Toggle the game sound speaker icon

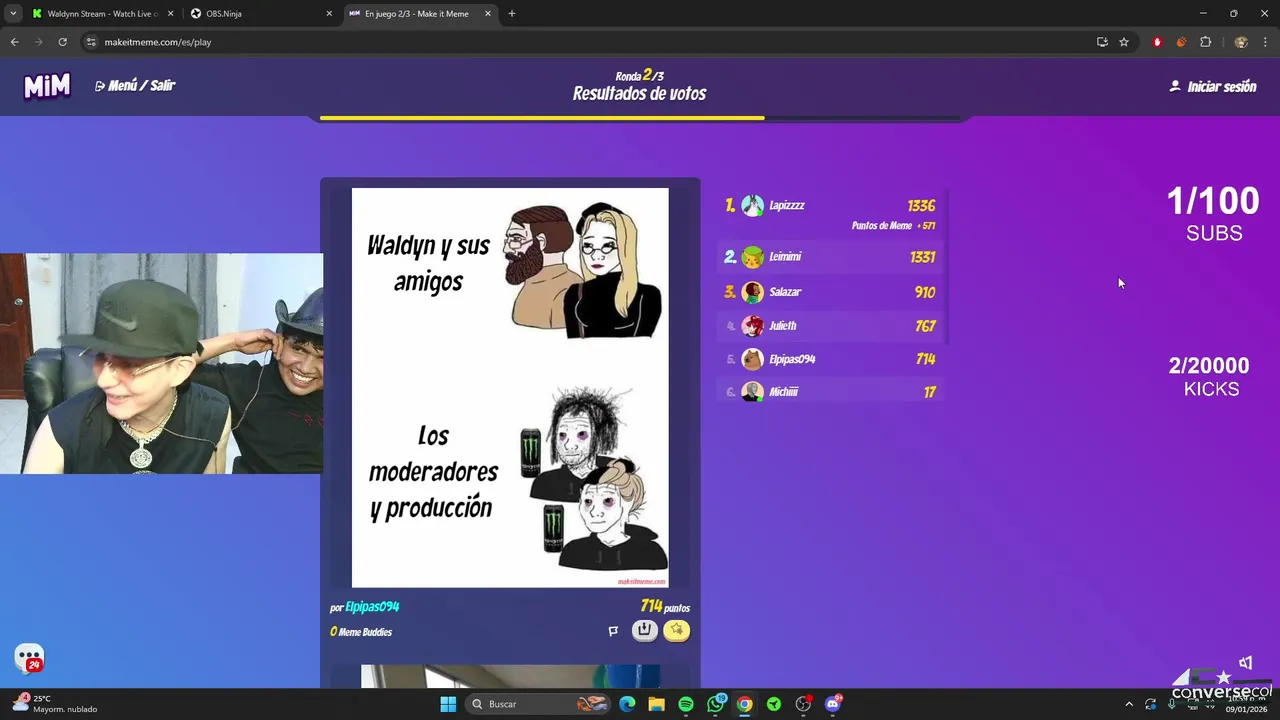tap(1246, 663)
